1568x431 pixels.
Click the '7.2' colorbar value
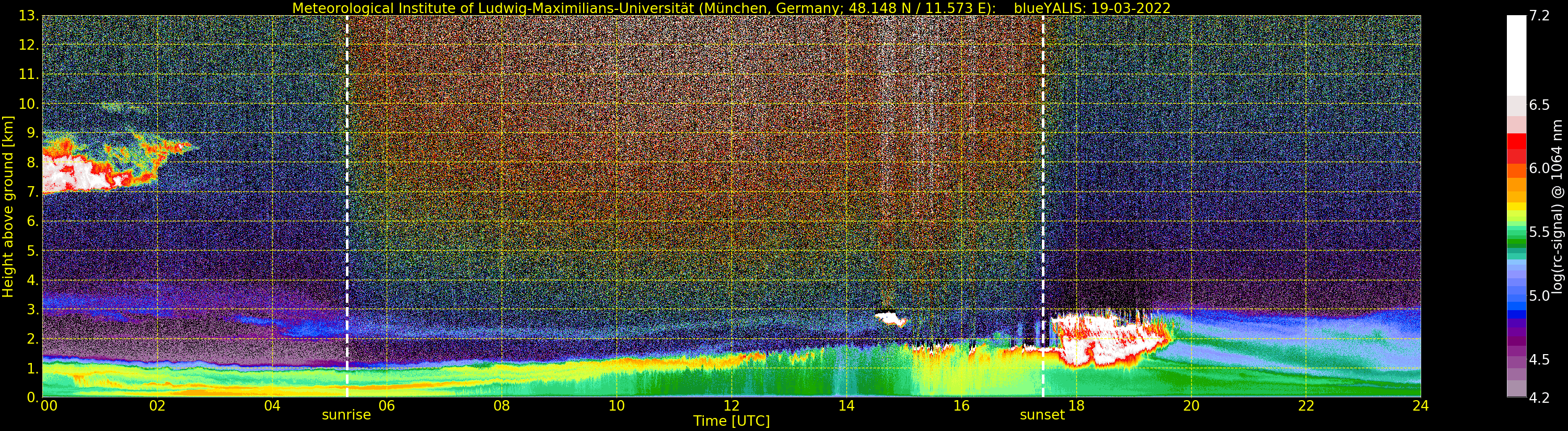(1539, 16)
